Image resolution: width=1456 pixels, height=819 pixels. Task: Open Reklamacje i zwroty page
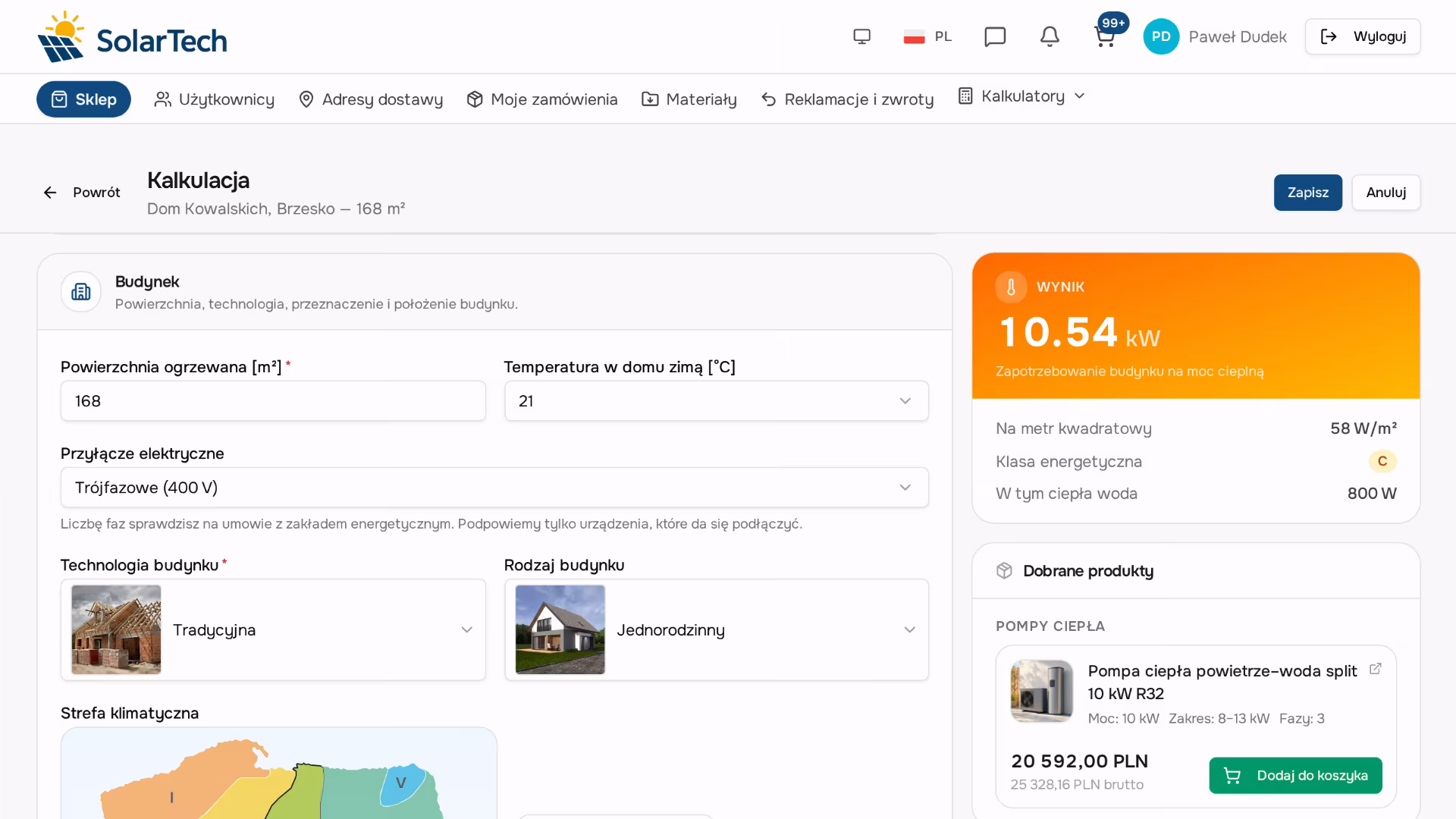click(x=847, y=99)
